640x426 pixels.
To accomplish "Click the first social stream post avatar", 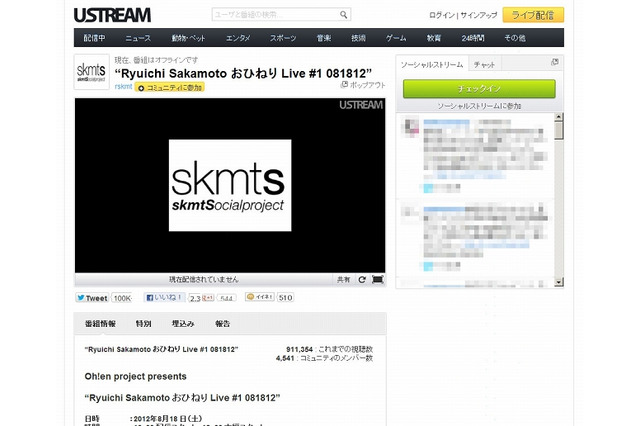I will pyautogui.click(x=411, y=126).
